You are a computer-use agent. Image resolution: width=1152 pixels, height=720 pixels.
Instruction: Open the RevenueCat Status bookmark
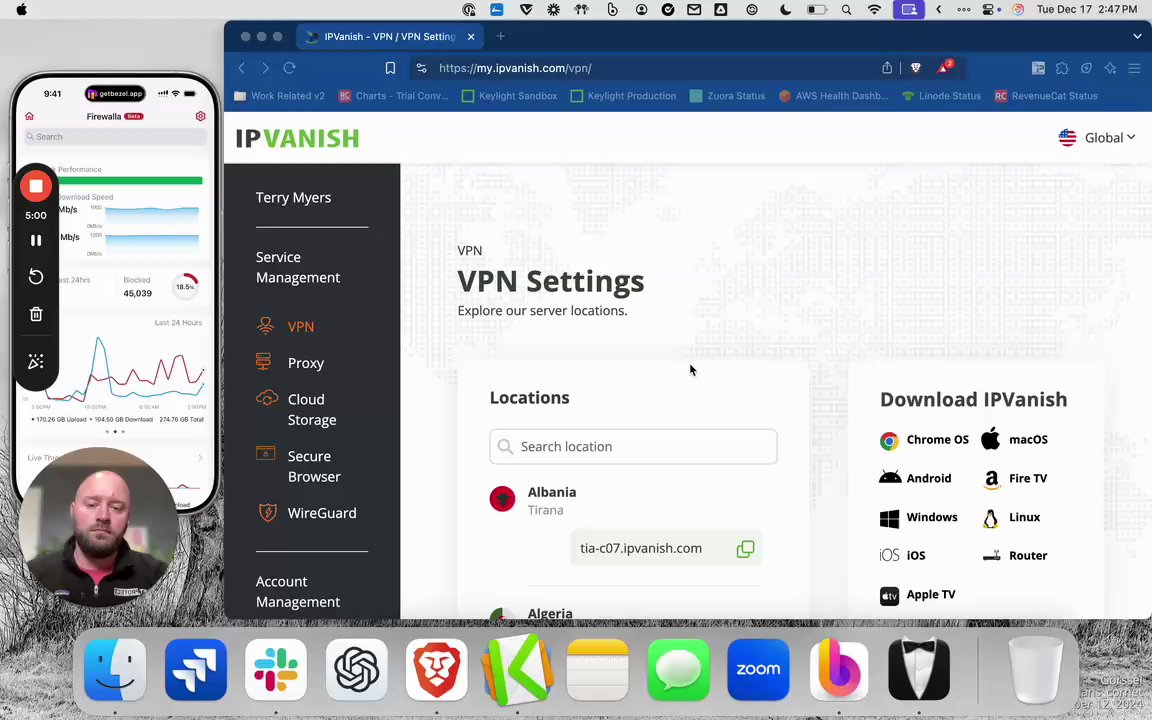(x=1045, y=96)
